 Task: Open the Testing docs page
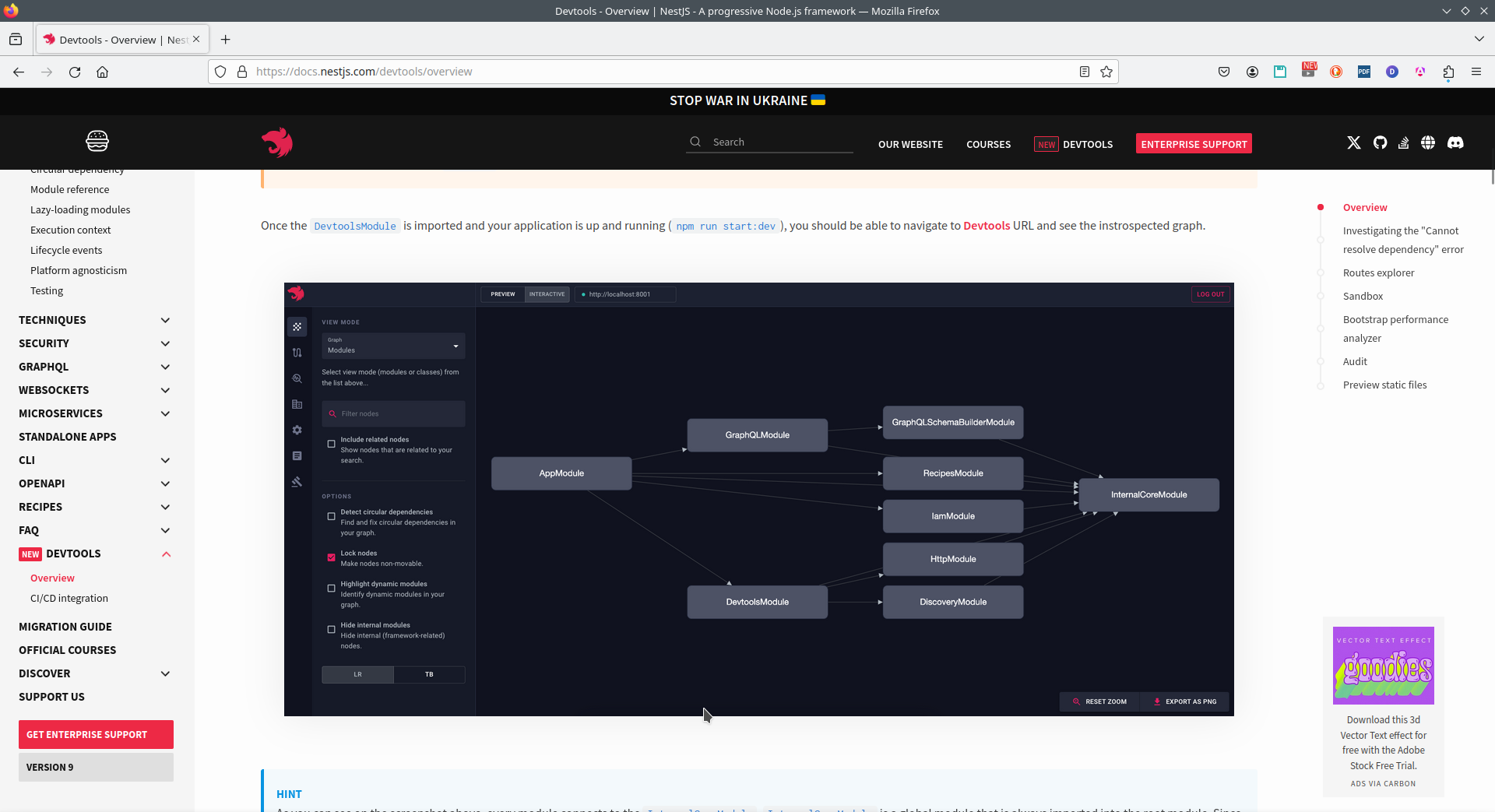coord(47,290)
